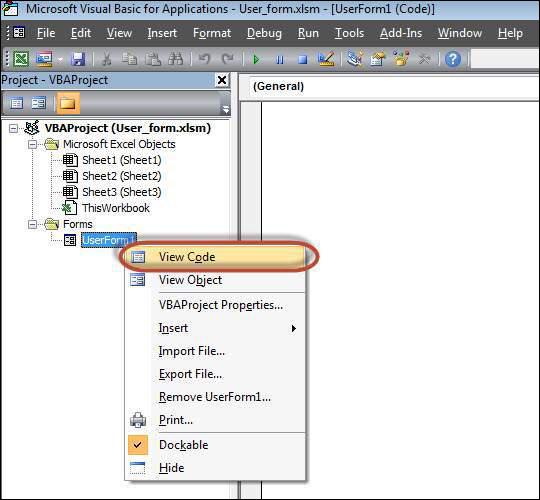The image size is (540, 500).
Task: Open the Format menu
Action: (212, 33)
